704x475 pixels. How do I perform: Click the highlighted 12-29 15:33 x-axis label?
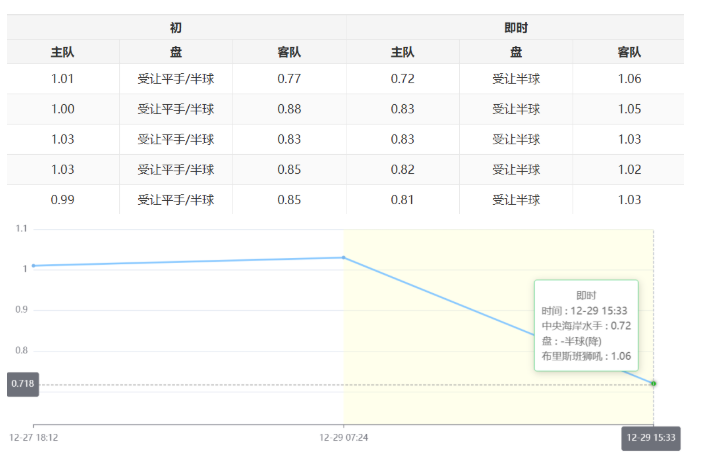pos(650,438)
